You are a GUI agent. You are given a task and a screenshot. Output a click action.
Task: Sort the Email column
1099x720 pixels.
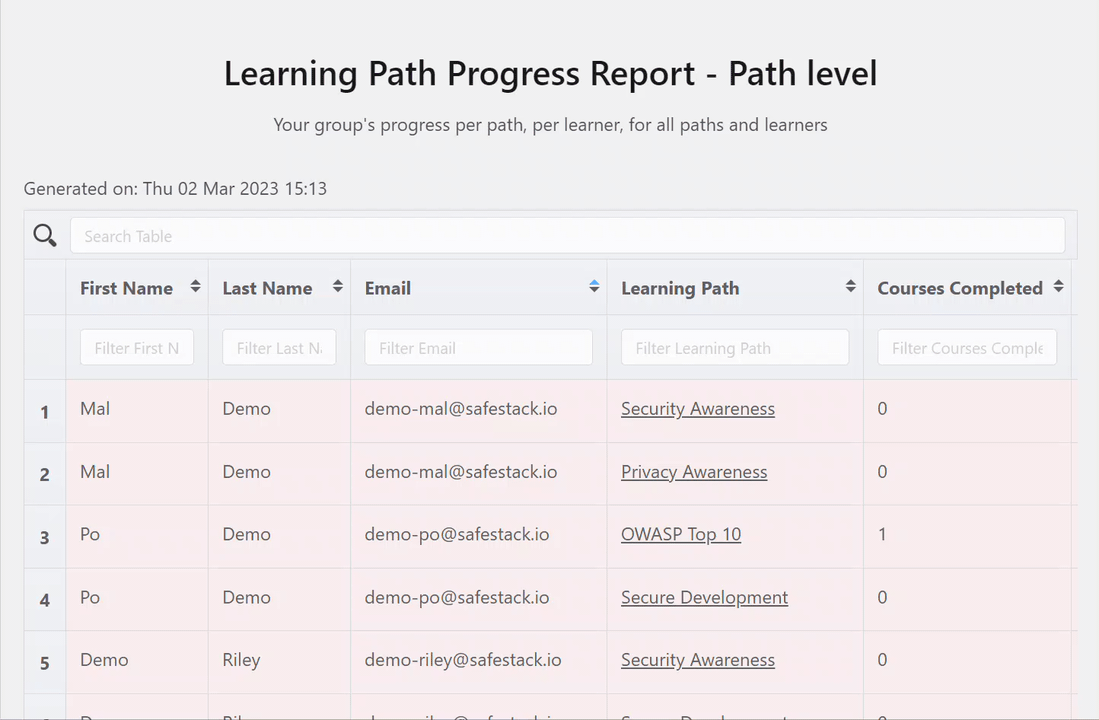594,288
